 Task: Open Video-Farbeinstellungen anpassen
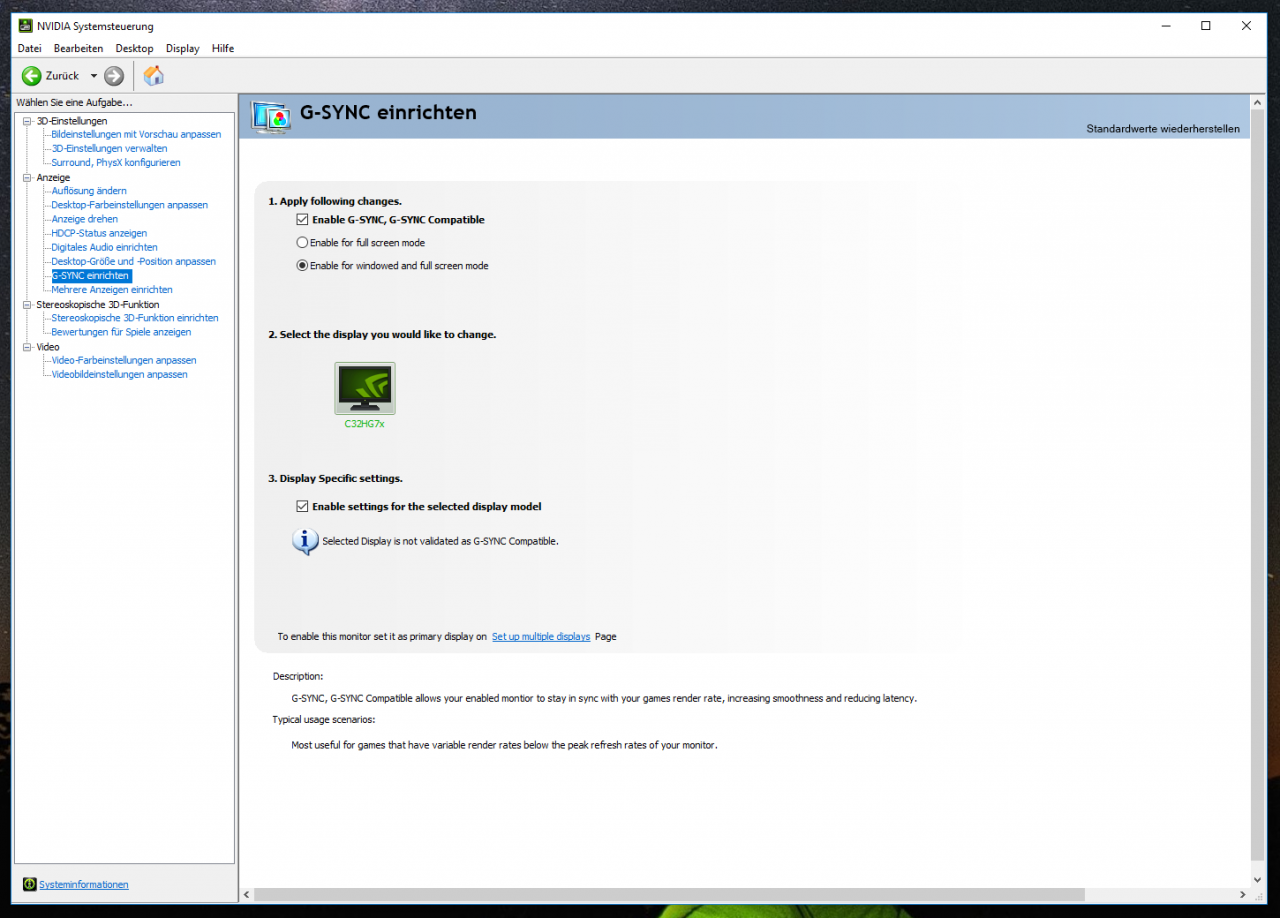click(x=124, y=360)
